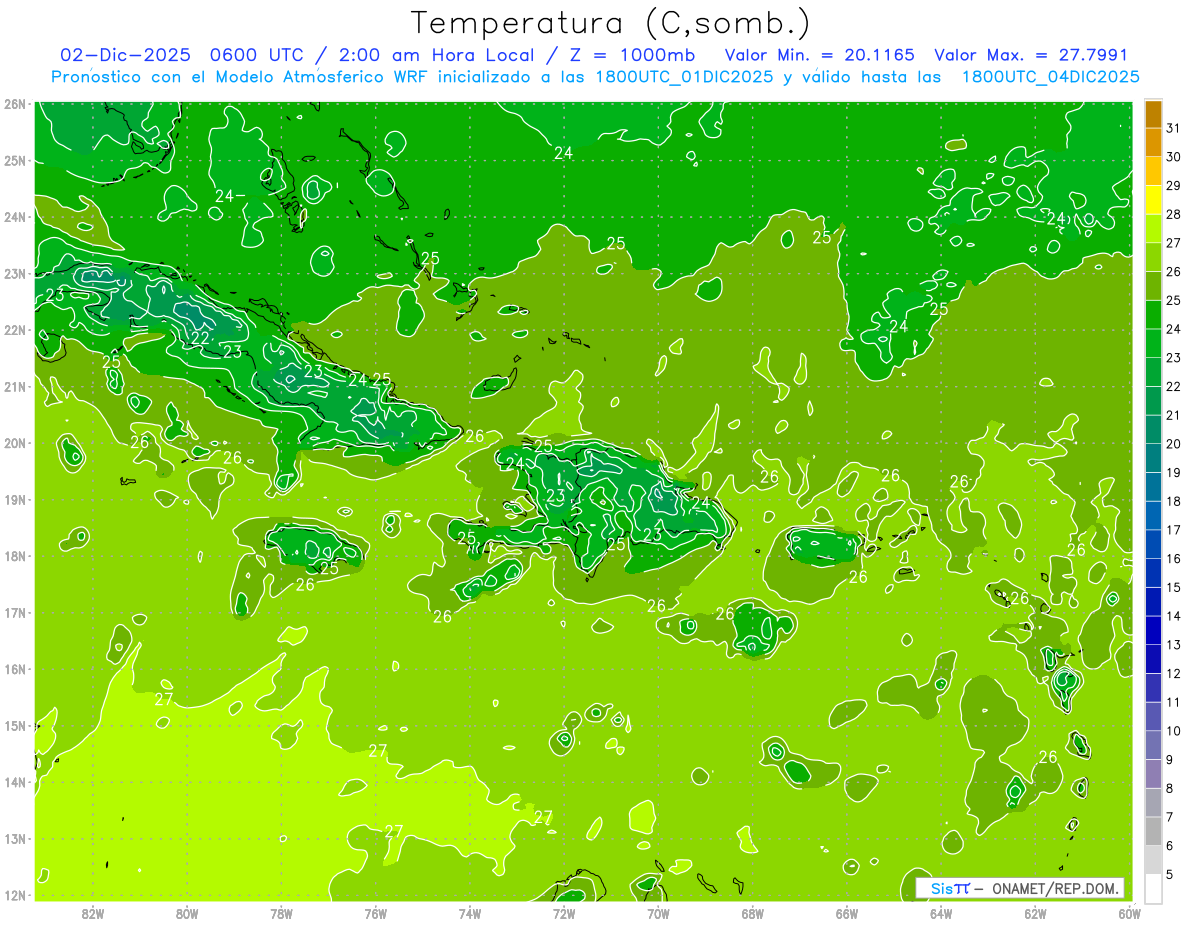
Task: Click the "25N" latitude axis label
Action: (x=14, y=160)
